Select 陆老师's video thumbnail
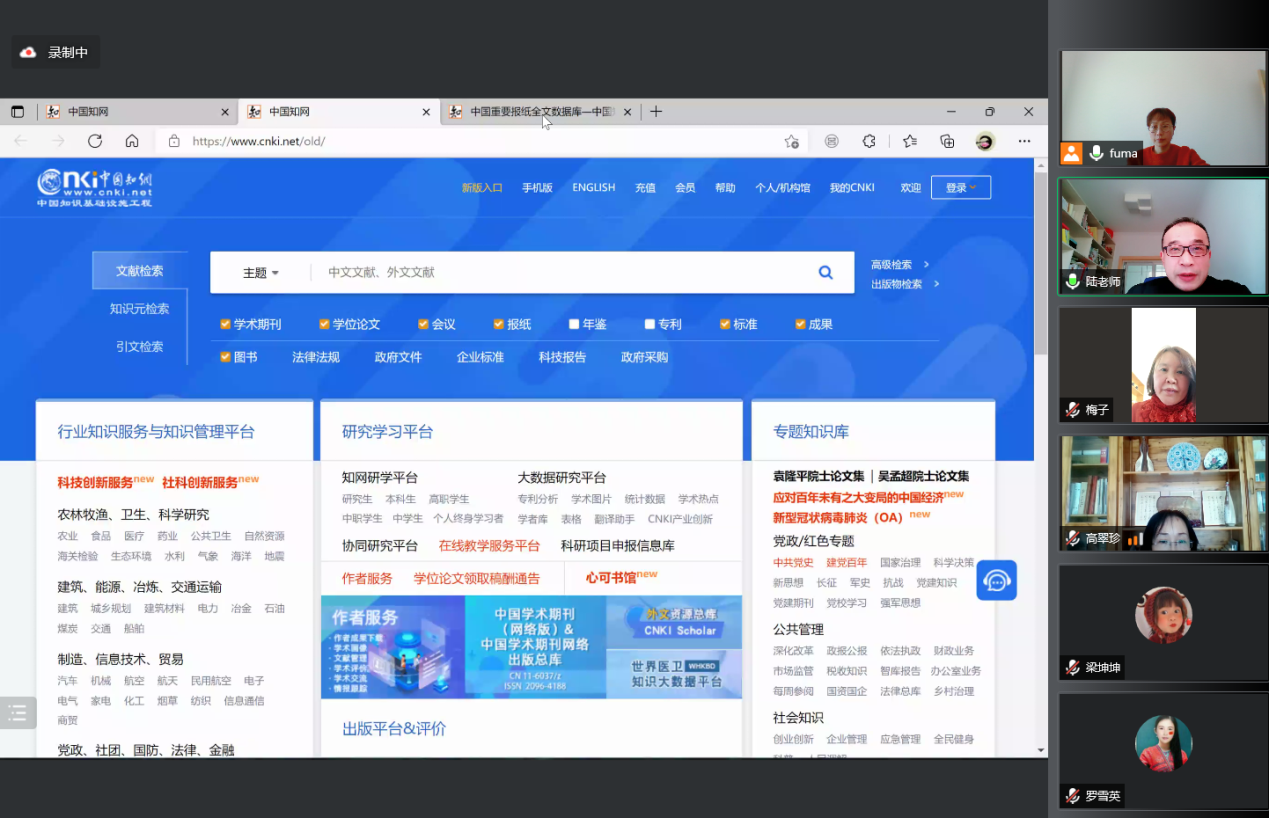This screenshot has height=818, width=1269. point(1162,237)
